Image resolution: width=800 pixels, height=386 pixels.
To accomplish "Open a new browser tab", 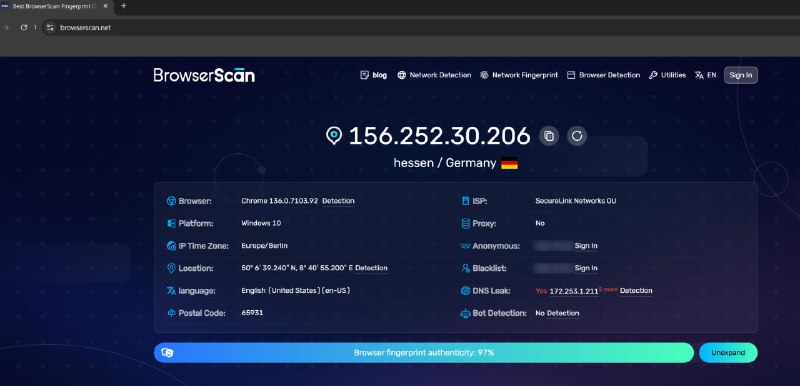I will 123,6.
